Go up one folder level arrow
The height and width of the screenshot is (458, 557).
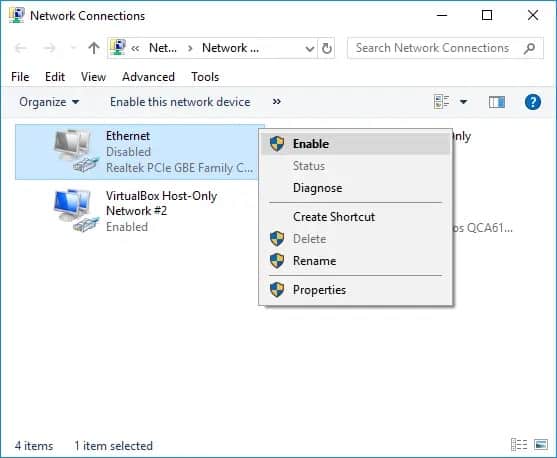(x=94, y=48)
